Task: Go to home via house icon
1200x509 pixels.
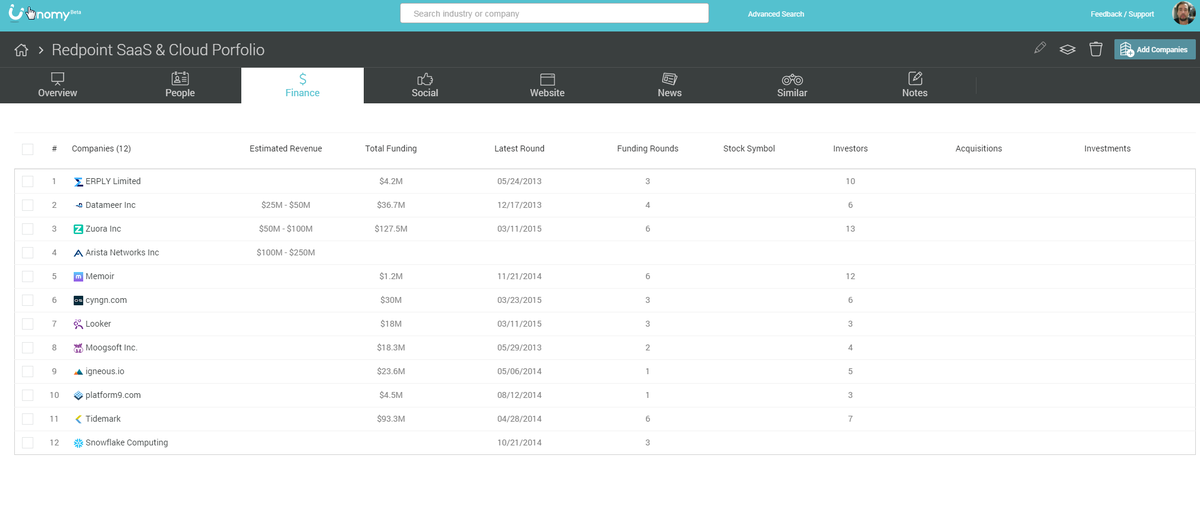Action: (21, 50)
